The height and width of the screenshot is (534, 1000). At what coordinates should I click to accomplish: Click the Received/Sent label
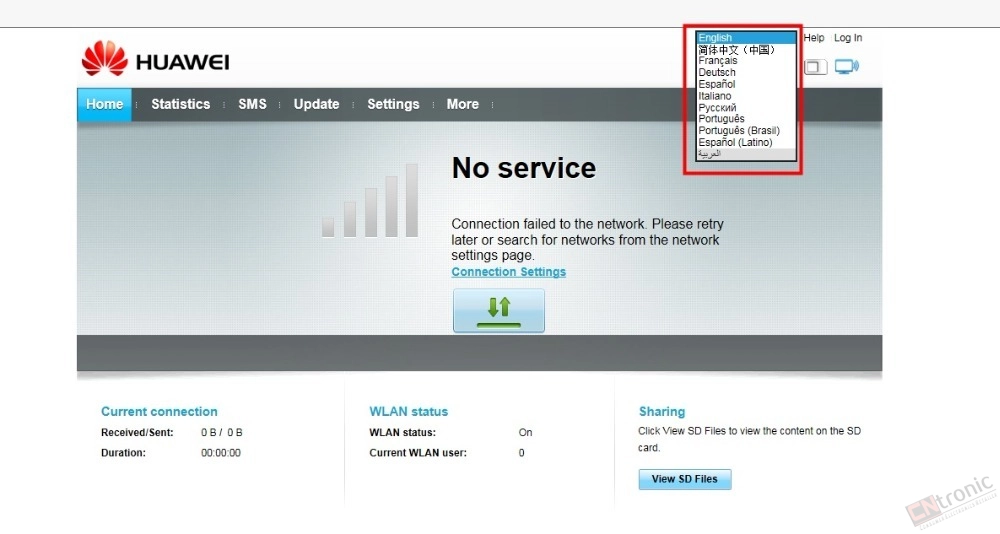coord(137,433)
